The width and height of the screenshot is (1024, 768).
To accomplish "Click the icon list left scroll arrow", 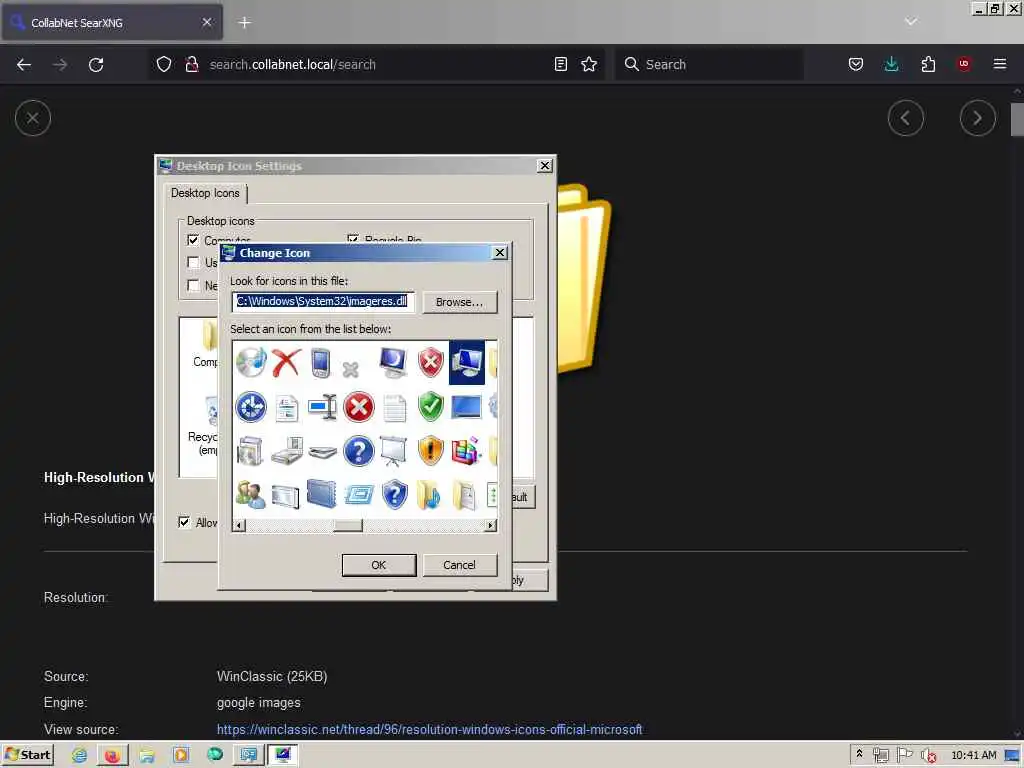I will click(x=240, y=525).
